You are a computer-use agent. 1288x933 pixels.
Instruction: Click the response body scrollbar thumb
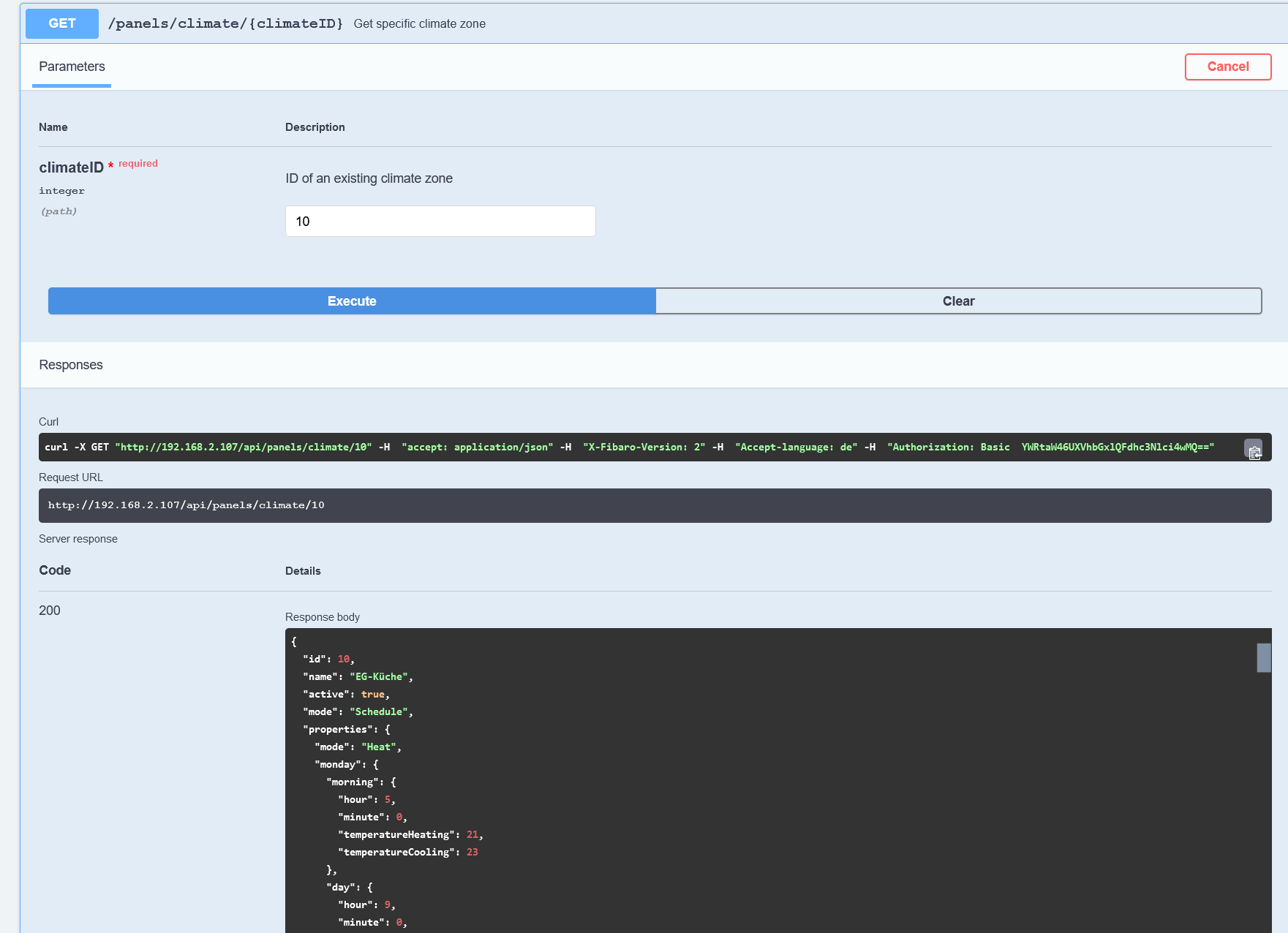click(1263, 657)
